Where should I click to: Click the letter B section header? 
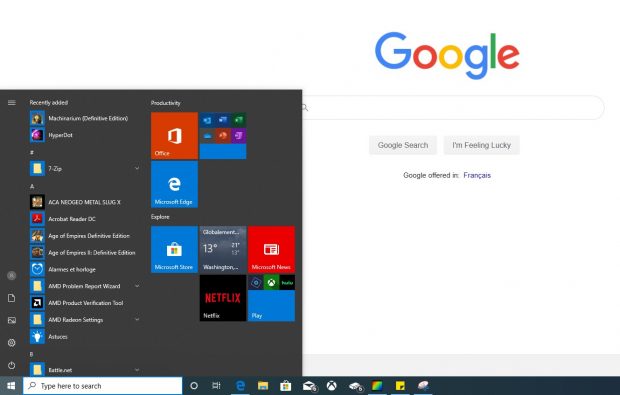(x=32, y=354)
